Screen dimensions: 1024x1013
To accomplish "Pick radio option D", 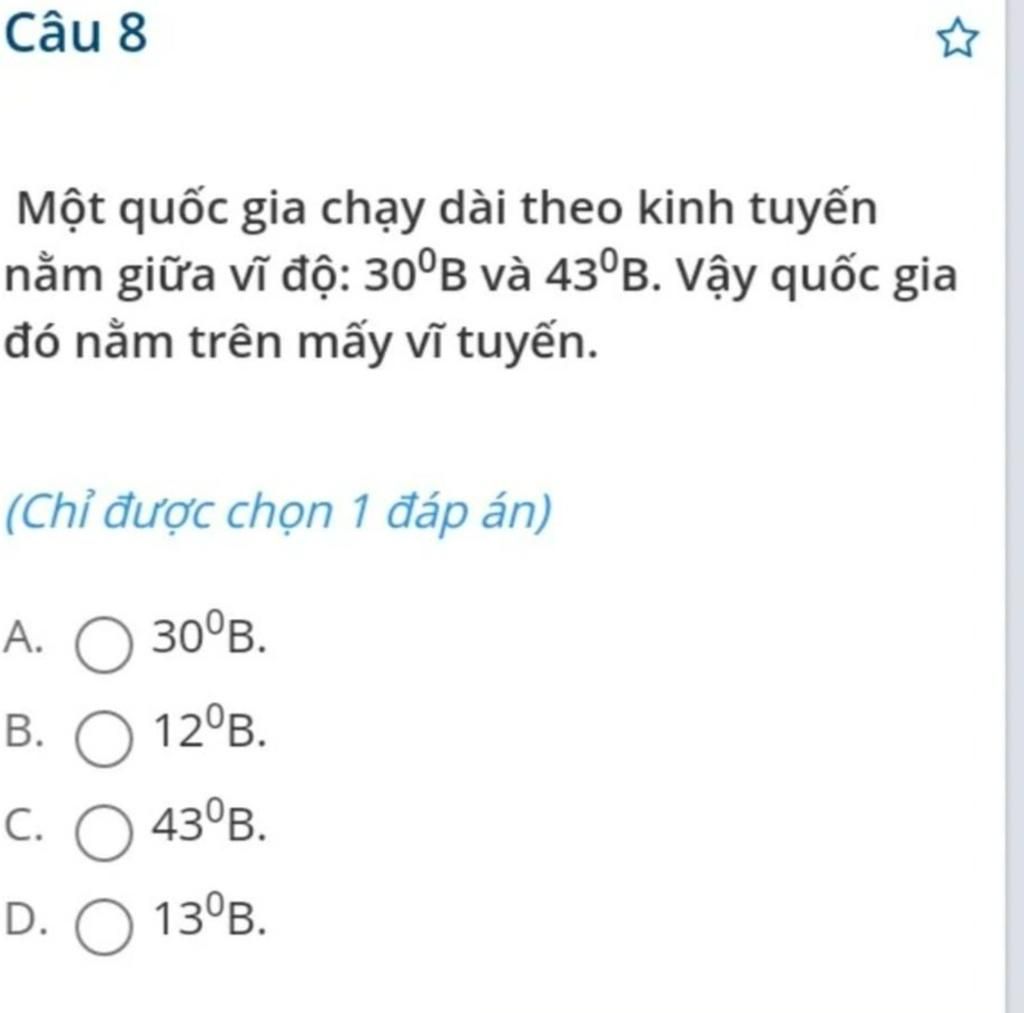I will point(104,927).
